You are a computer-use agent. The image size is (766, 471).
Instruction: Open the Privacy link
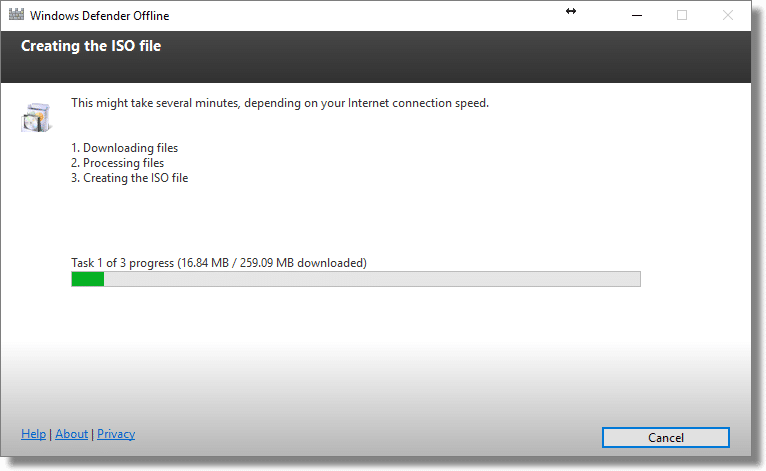(116, 434)
